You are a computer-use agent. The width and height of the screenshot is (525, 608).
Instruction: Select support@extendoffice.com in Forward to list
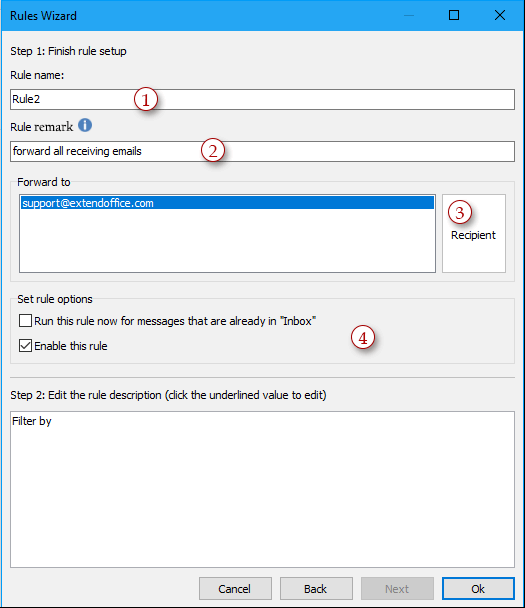tap(228, 203)
